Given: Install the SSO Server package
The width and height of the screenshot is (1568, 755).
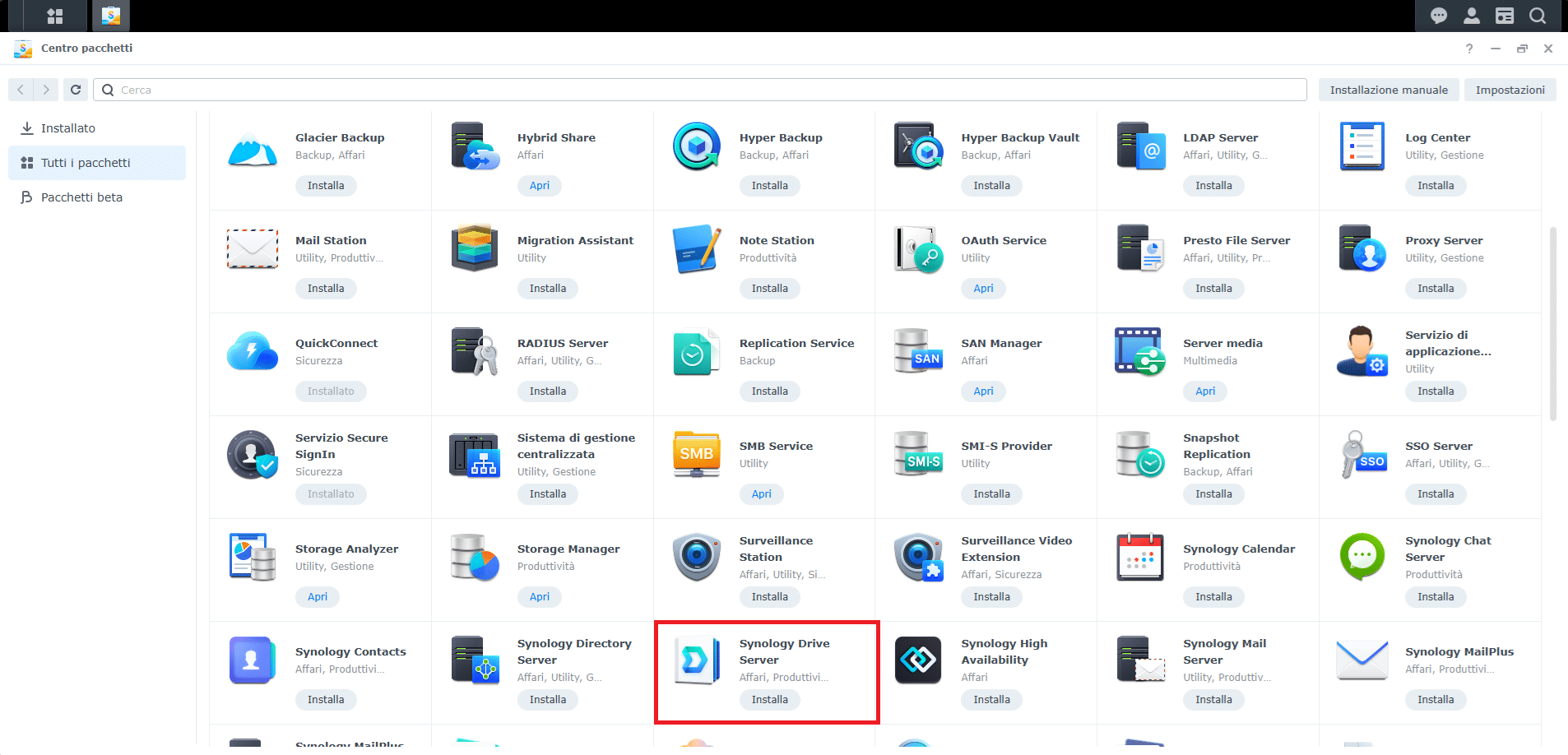Looking at the screenshot, I should [1436, 494].
